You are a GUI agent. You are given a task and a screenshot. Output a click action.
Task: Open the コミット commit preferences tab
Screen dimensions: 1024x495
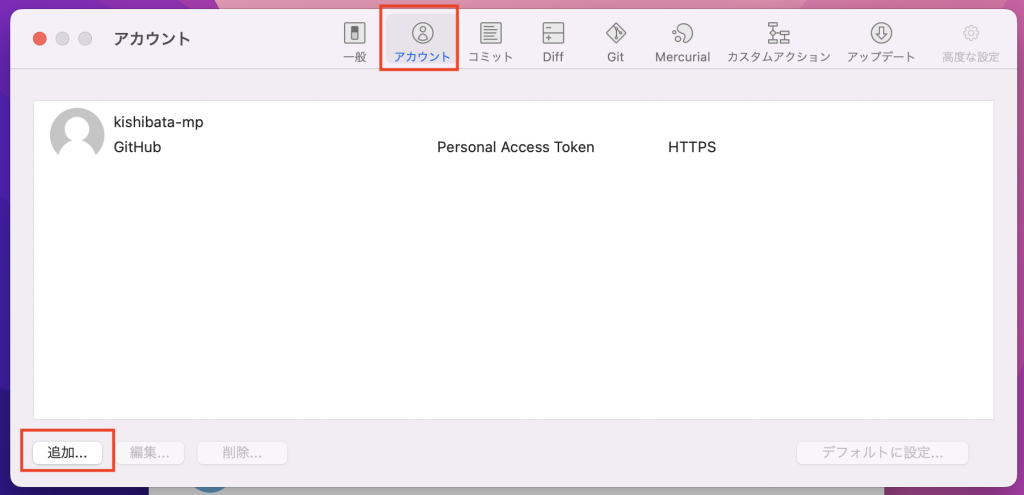pyautogui.click(x=490, y=42)
